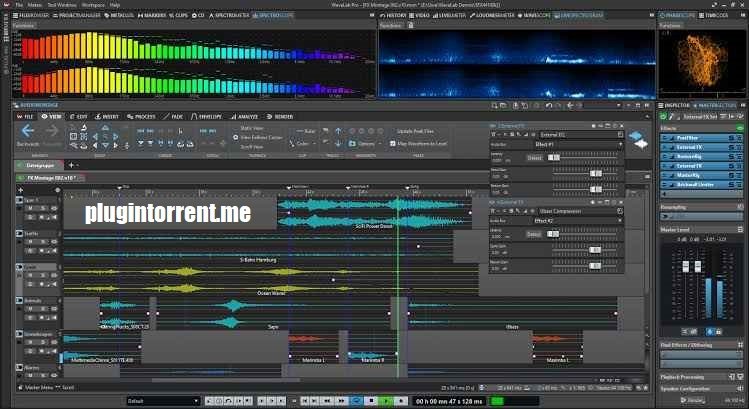
Task: Open the INSPECTOR panel tab
Action: (674, 105)
